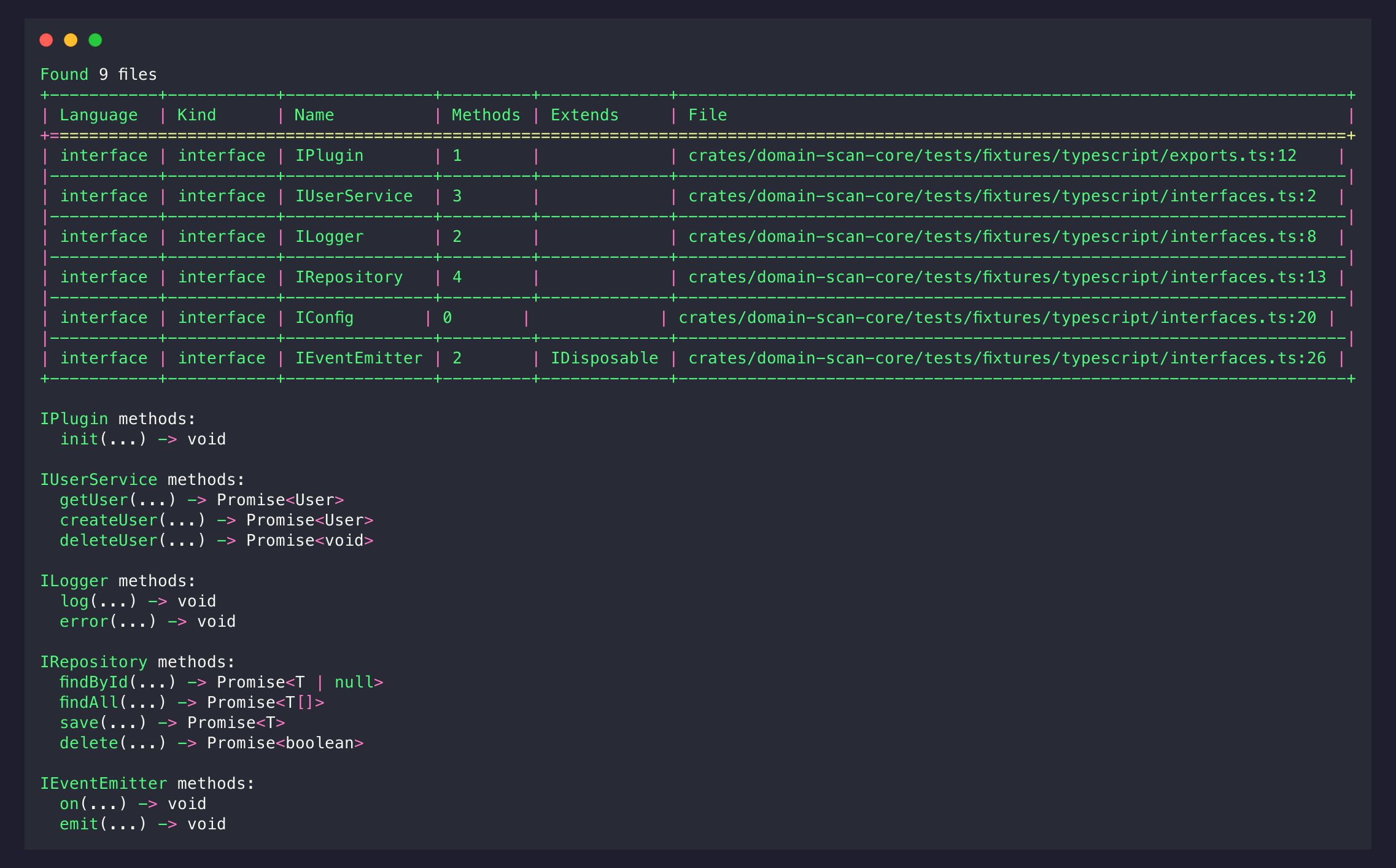Click the ILogger interface name
This screenshot has height=868, width=1396.
tap(329, 236)
